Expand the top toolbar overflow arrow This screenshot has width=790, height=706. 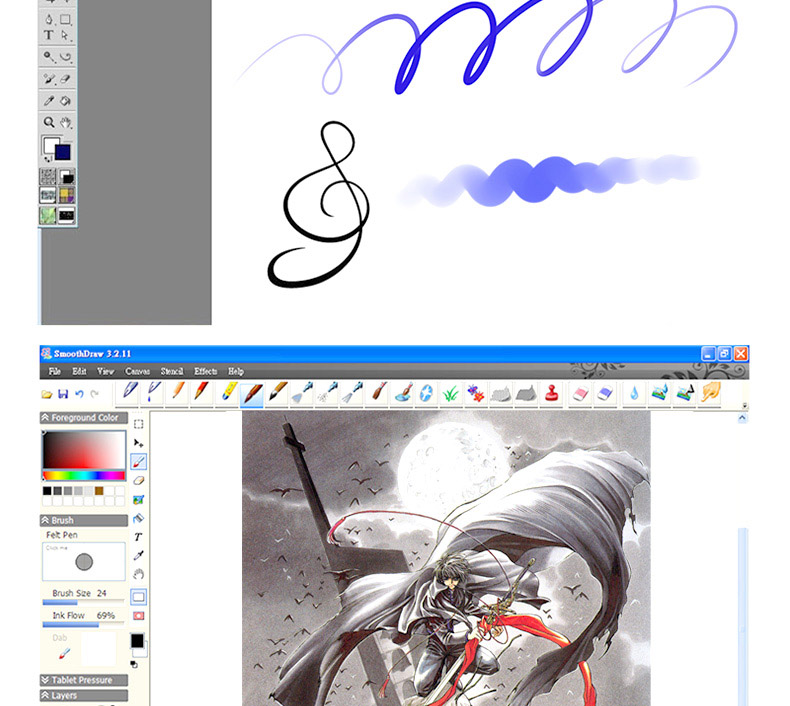745,406
